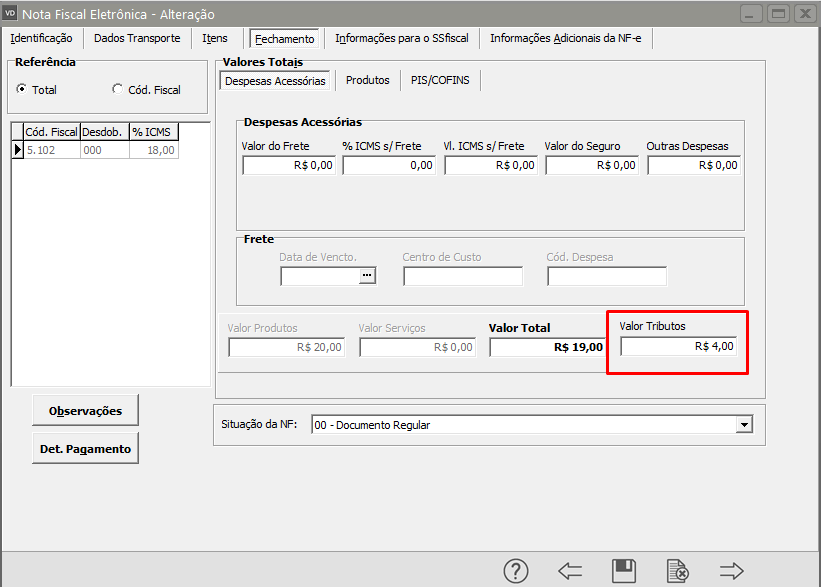Click the Outras Despesas input field
821x587 pixels.
[x=693, y=165]
